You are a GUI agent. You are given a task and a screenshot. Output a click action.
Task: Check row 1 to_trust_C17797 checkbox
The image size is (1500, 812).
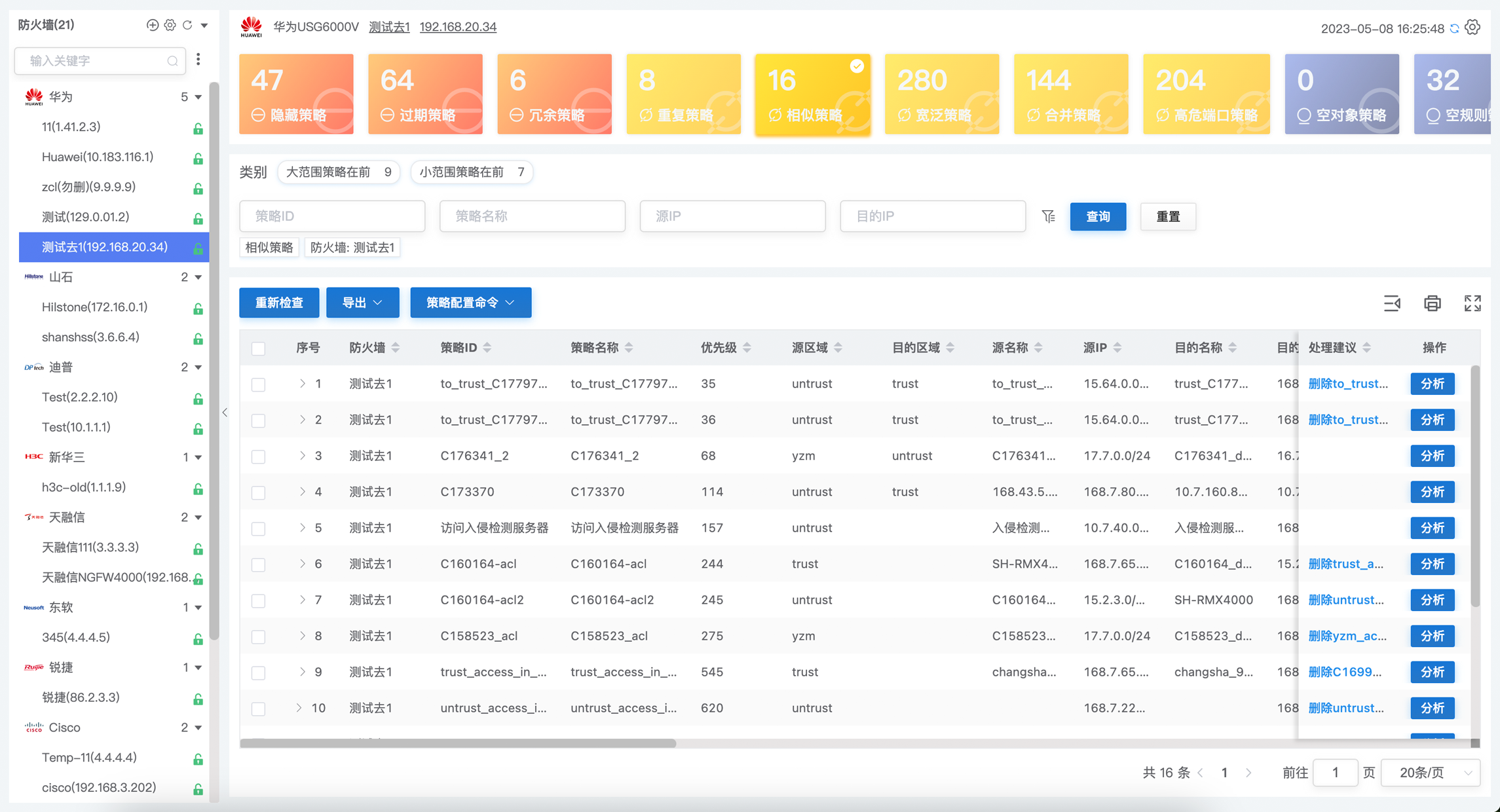click(259, 384)
